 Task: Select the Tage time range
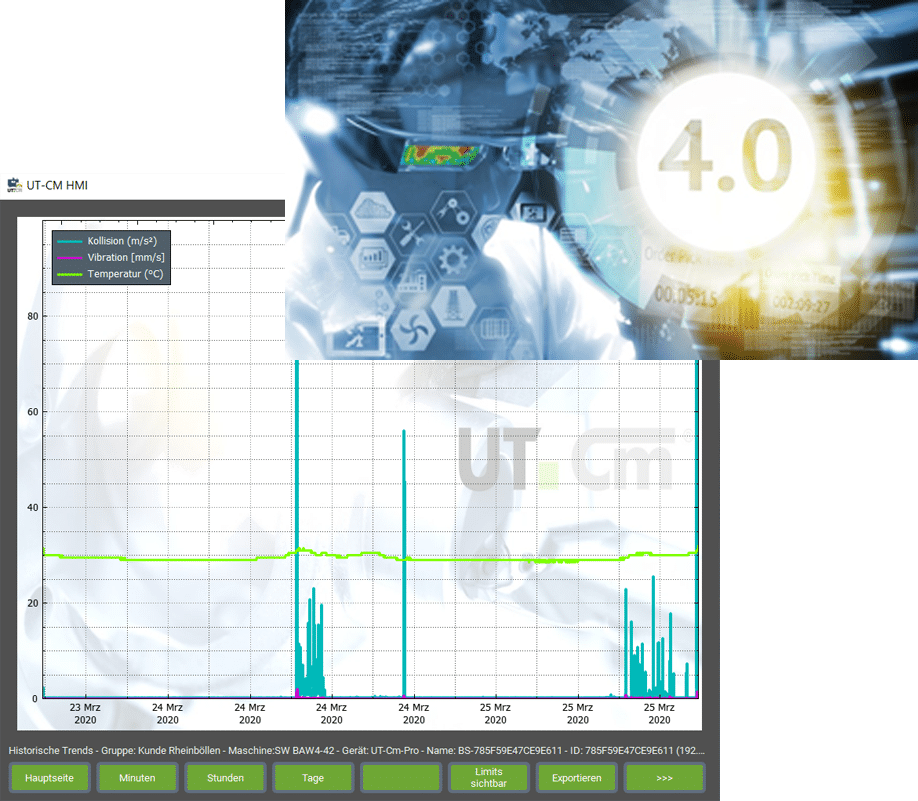point(312,777)
